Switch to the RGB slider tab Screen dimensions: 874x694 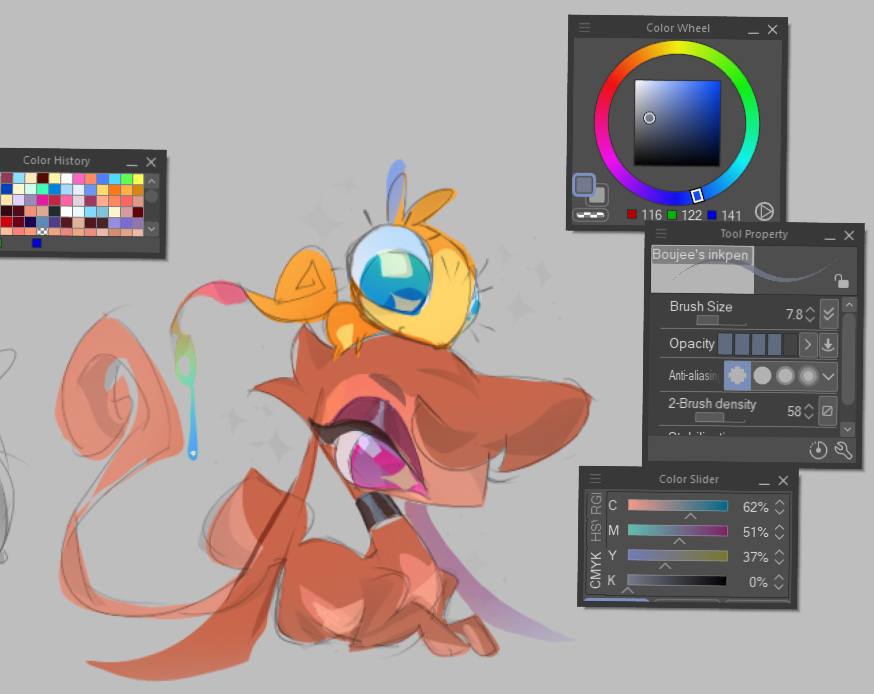tap(595, 503)
